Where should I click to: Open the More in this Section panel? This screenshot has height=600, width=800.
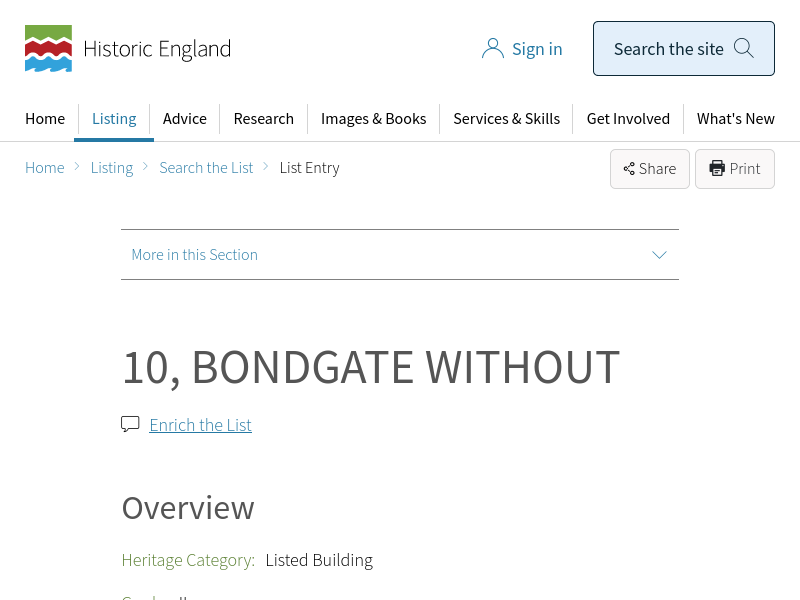(x=195, y=255)
